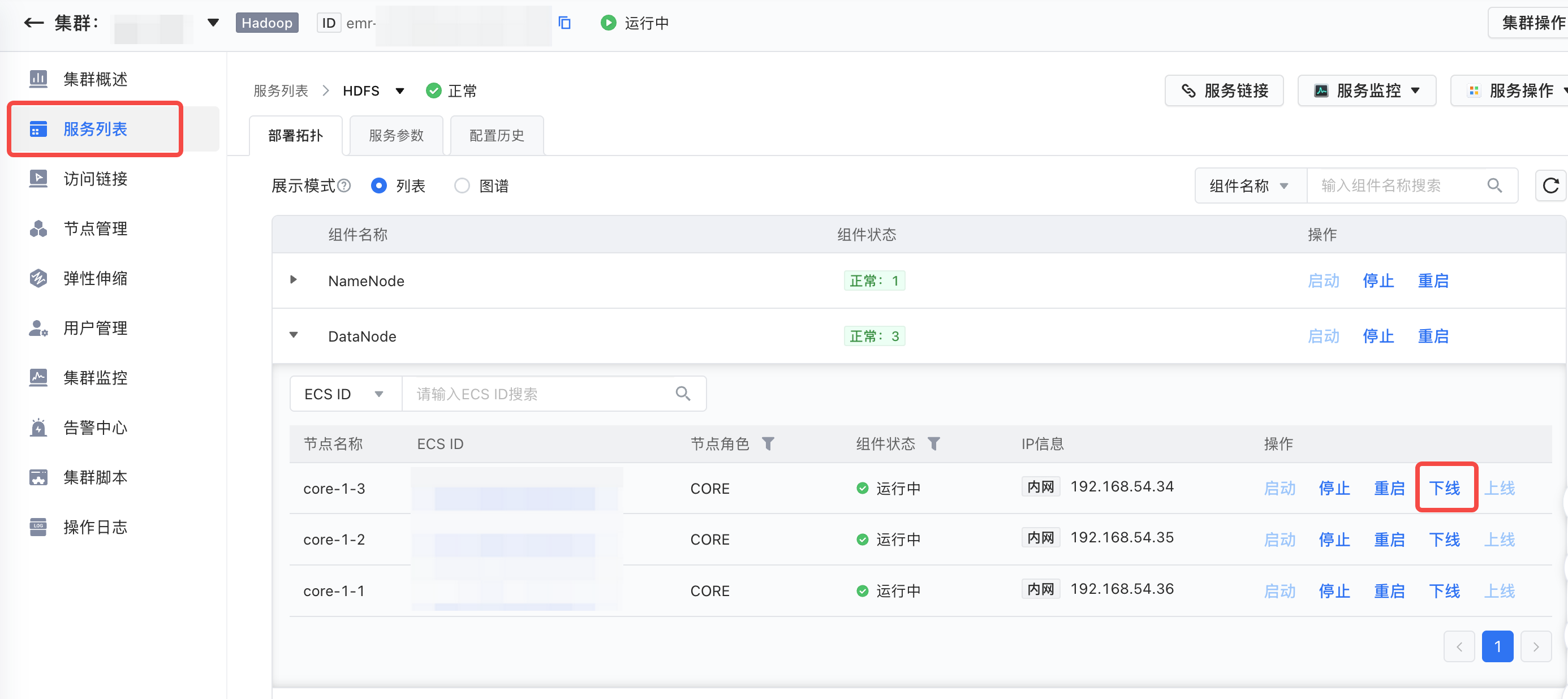Open 集群监控 in the sidebar
This screenshot has height=699, width=1568.
click(95, 378)
